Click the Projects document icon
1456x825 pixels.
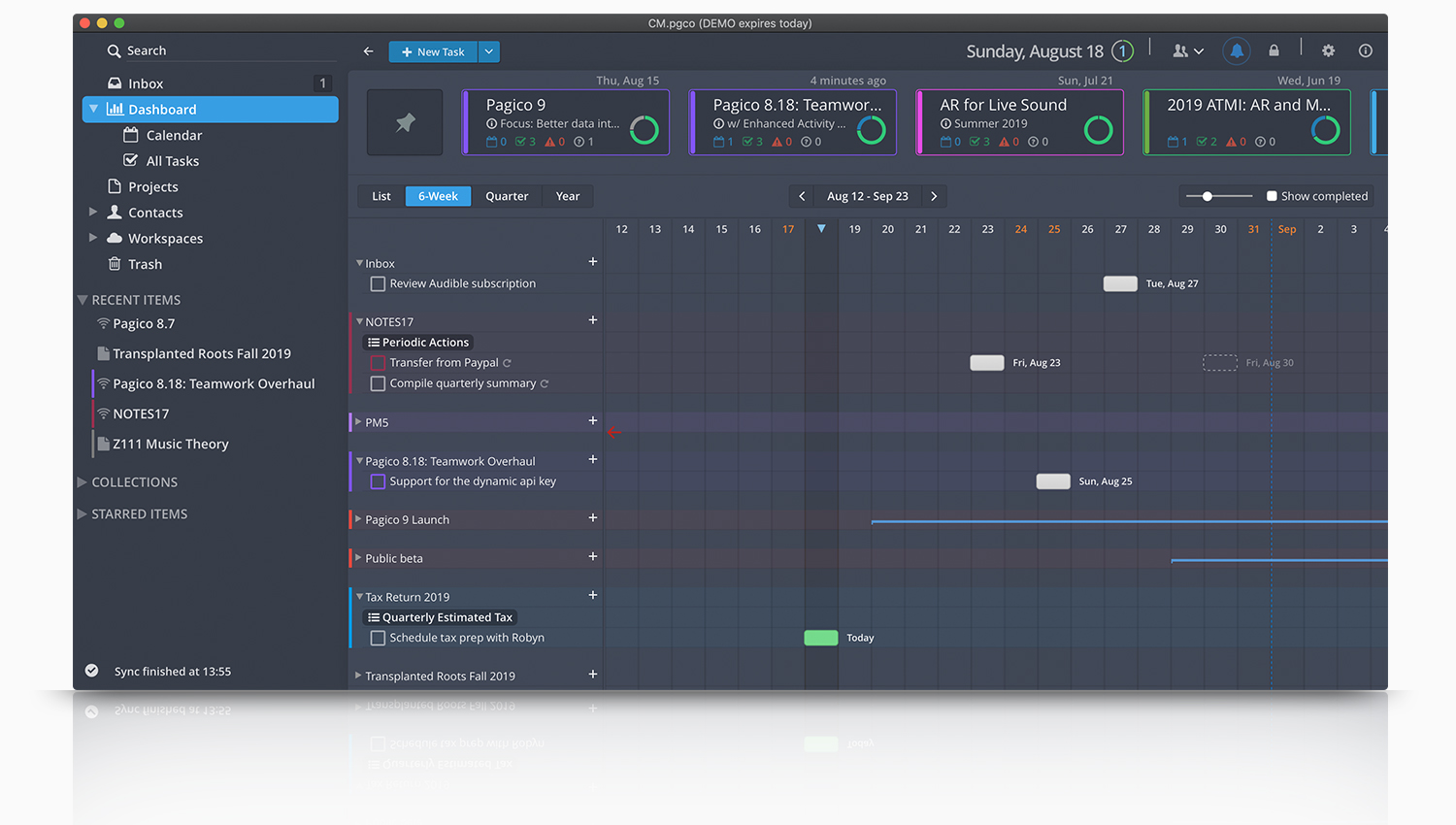[x=115, y=186]
